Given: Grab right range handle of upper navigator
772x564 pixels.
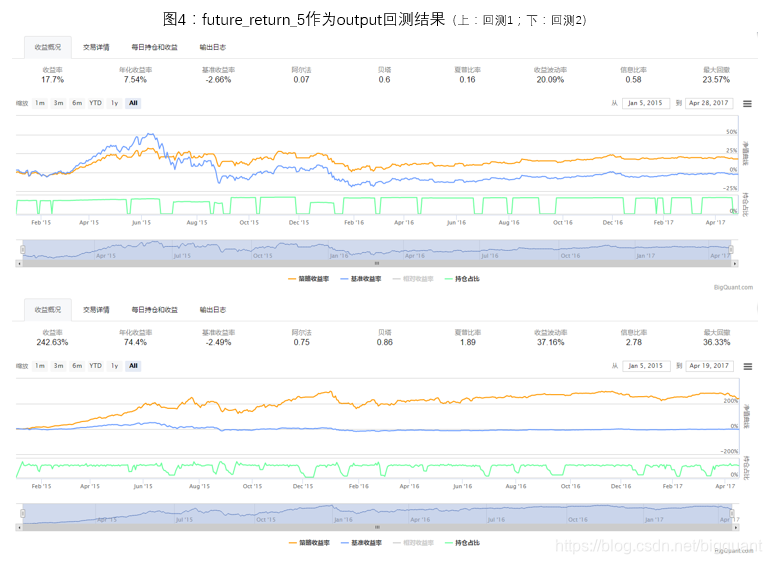Looking at the screenshot, I should [731, 250].
